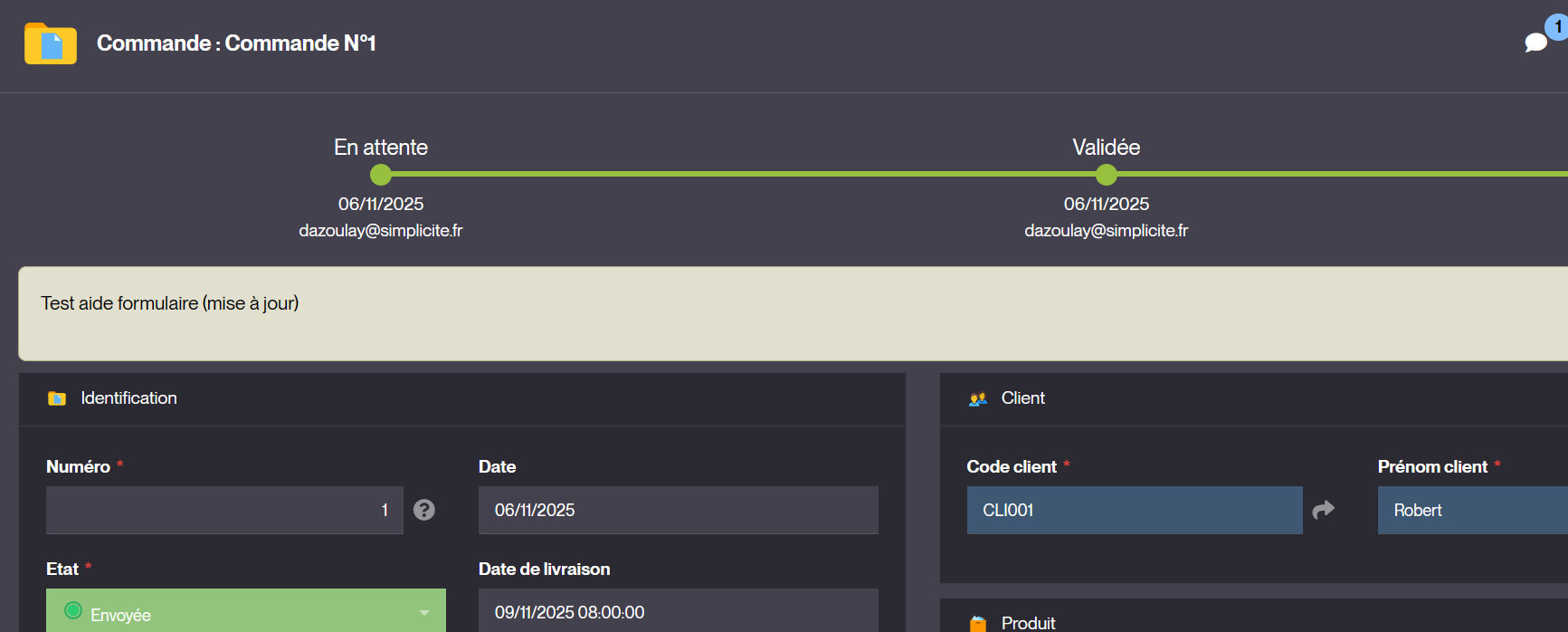The width and height of the screenshot is (1568, 632).
Task: Click the Validée timeline marker
Action: tap(1106, 175)
